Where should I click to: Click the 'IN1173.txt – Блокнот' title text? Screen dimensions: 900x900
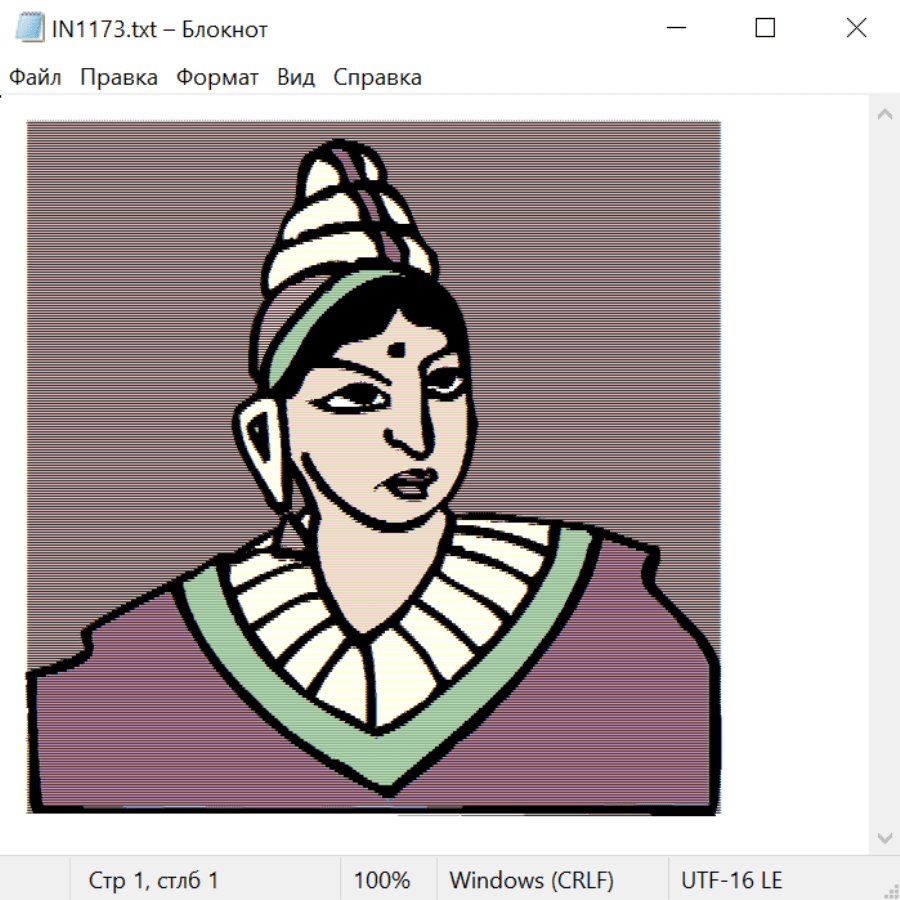[160, 29]
